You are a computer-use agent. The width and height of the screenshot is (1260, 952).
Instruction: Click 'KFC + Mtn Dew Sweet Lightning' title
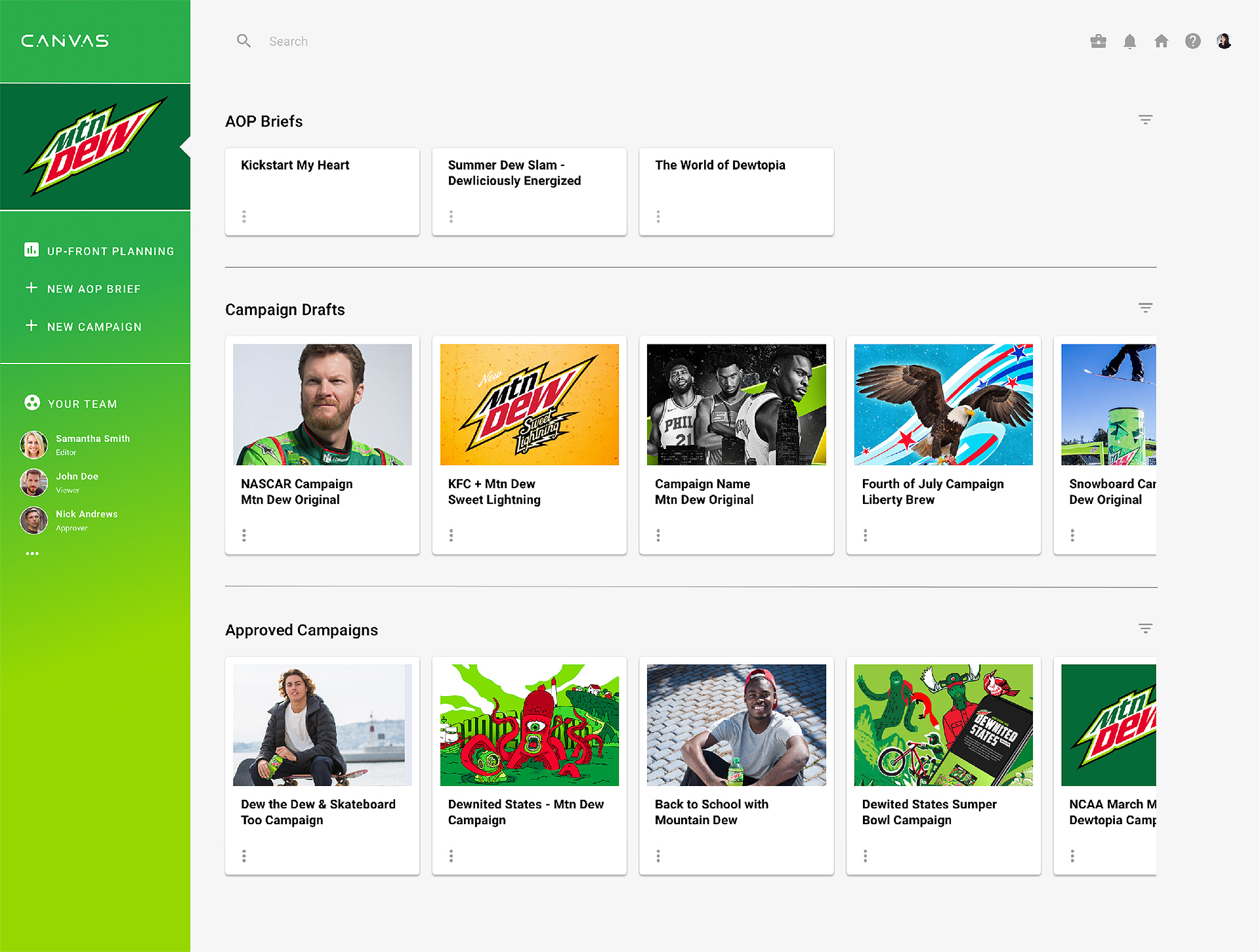coord(494,492)
